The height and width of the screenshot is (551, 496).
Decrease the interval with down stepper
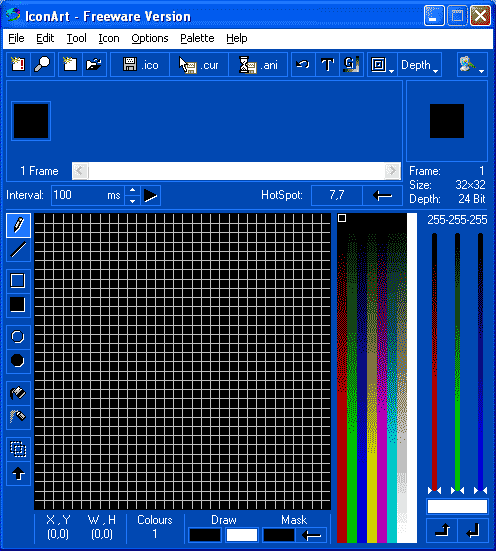pos(133,201)
